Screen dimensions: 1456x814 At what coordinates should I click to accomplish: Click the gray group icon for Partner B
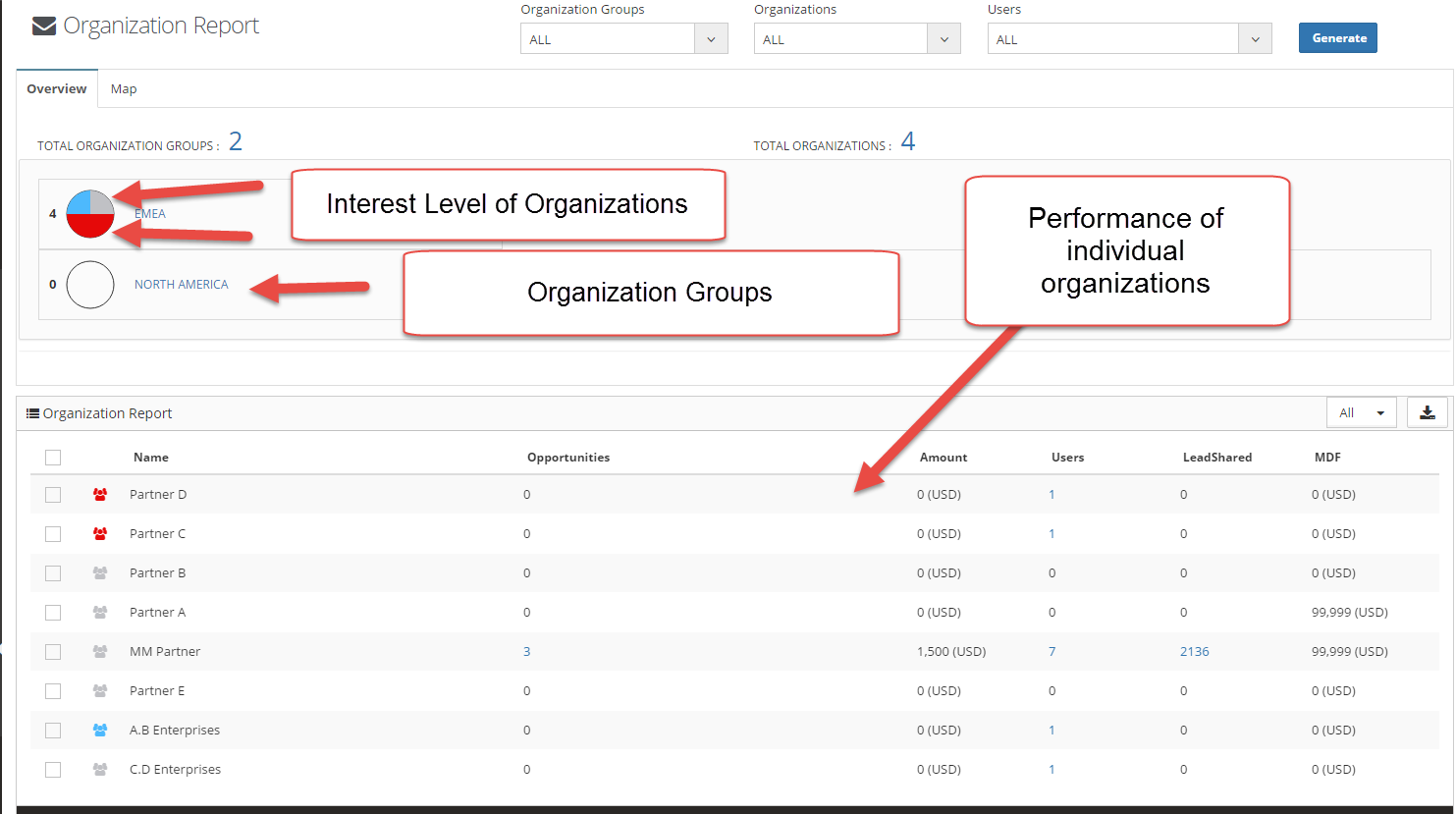click(x=100, y=573)
